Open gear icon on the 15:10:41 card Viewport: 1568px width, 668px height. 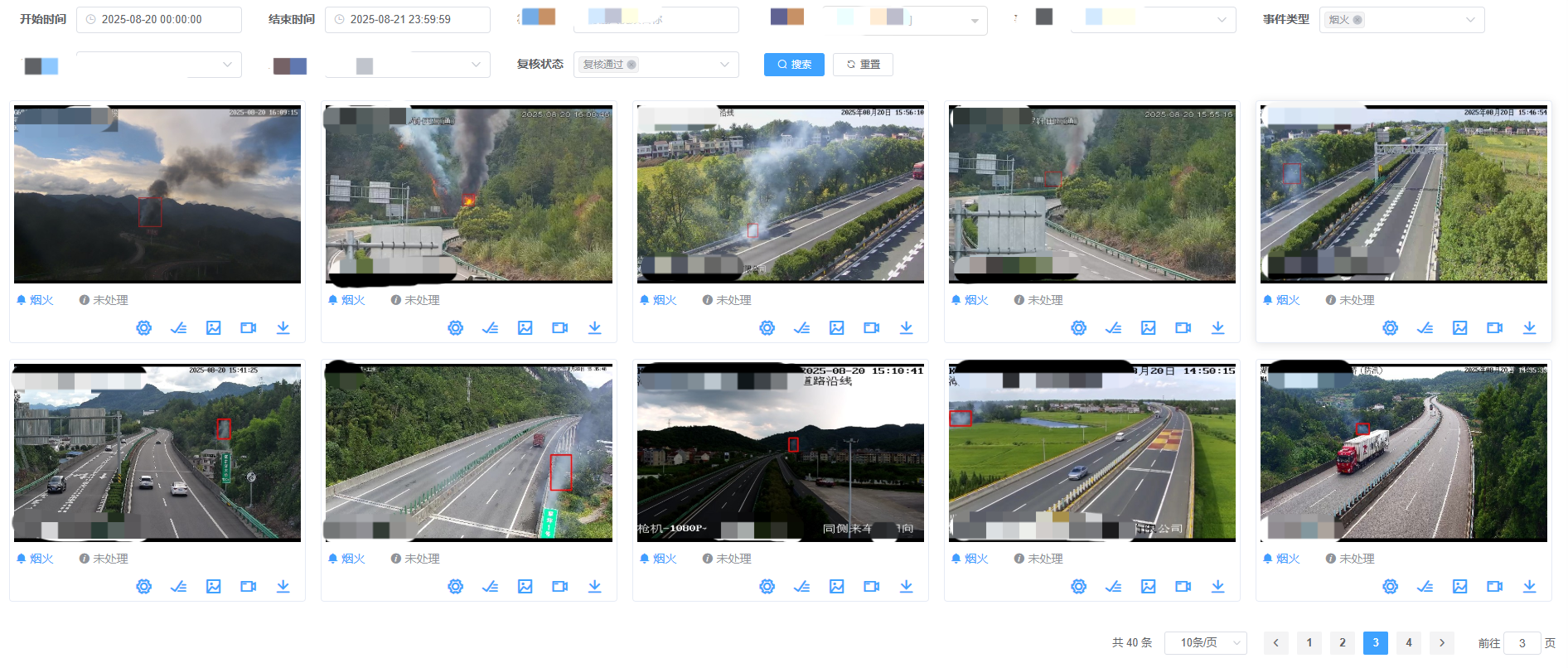tap(767, 587)
